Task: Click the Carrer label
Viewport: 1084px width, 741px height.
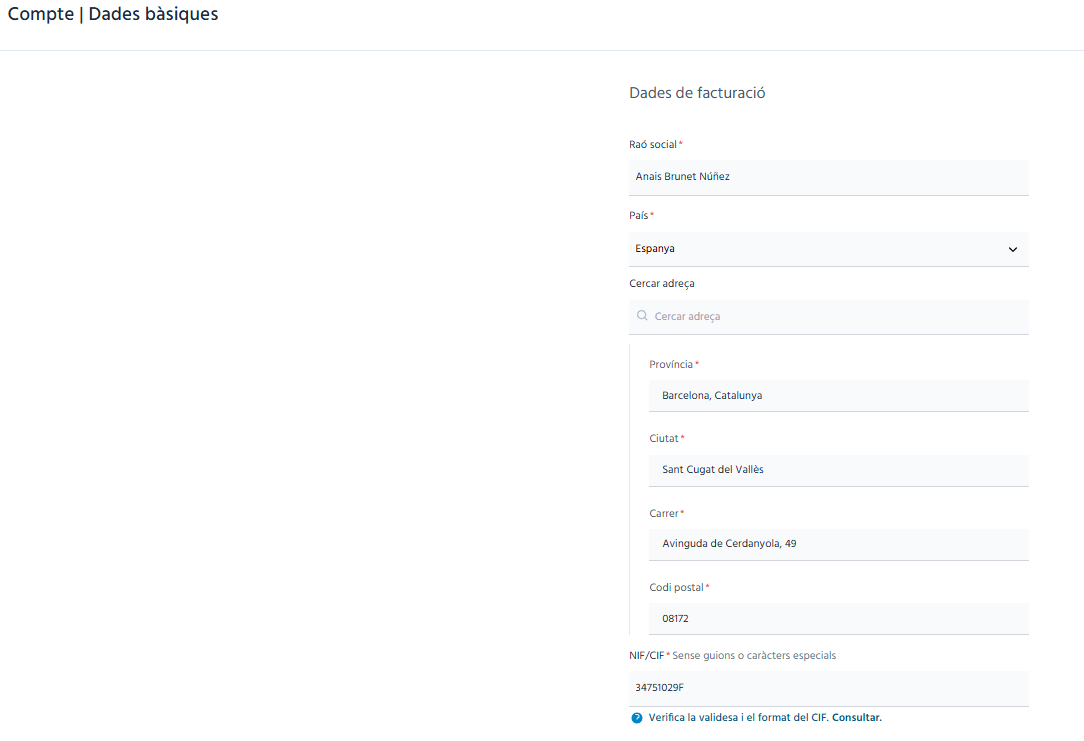Action: pos(664,514)
